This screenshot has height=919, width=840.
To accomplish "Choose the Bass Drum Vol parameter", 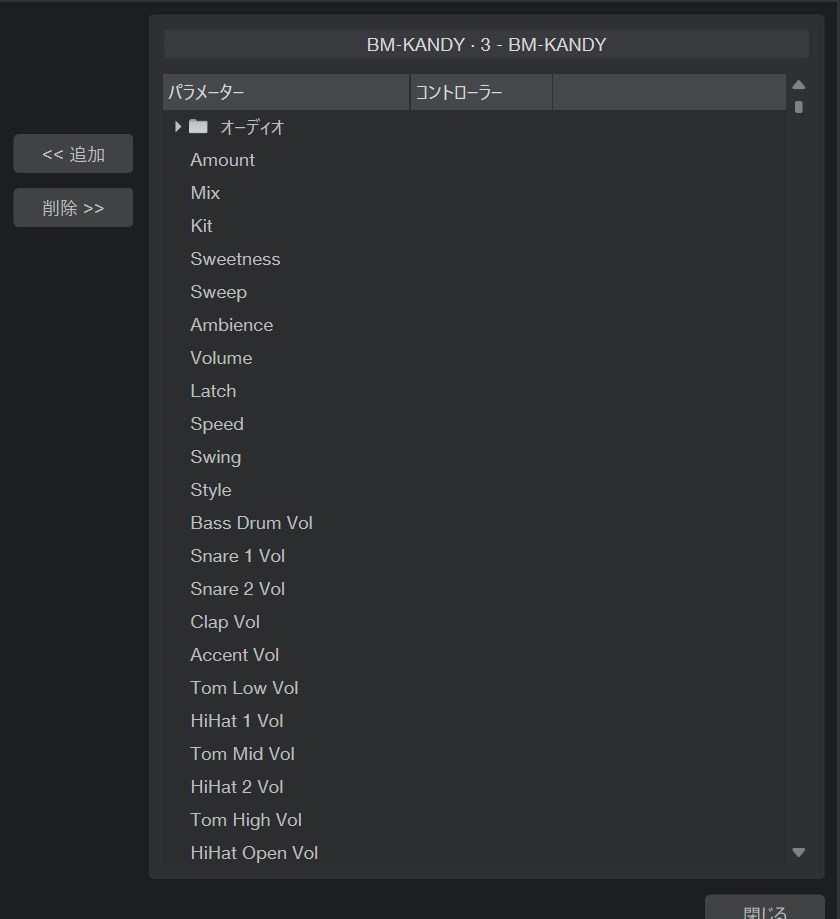I will pos(251,523).
